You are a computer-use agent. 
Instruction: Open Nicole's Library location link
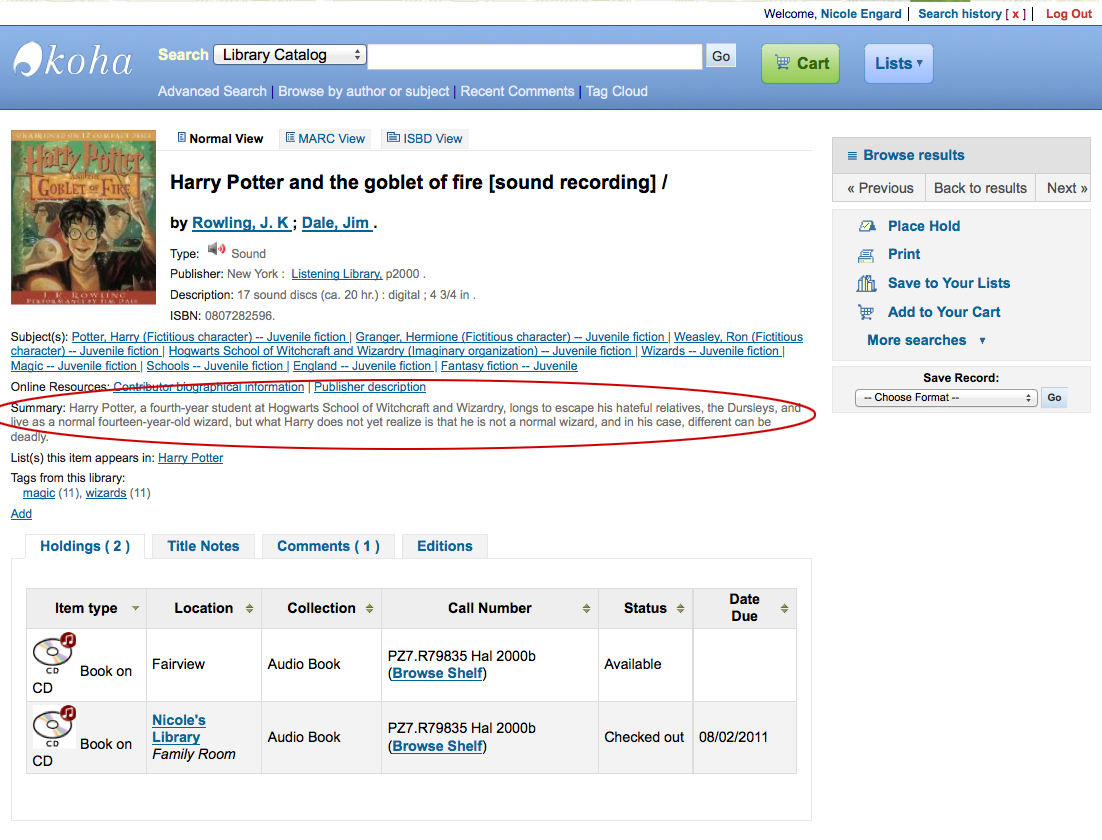pos(179,728)
